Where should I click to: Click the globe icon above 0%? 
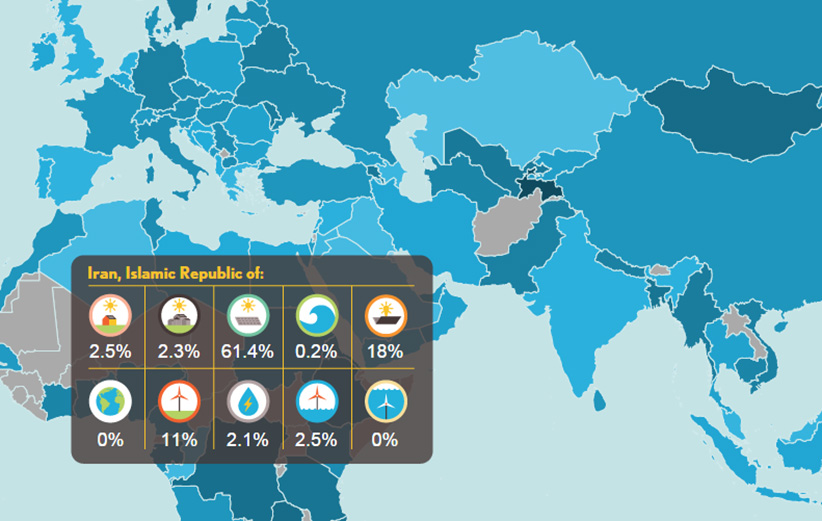tap(110, 401)
